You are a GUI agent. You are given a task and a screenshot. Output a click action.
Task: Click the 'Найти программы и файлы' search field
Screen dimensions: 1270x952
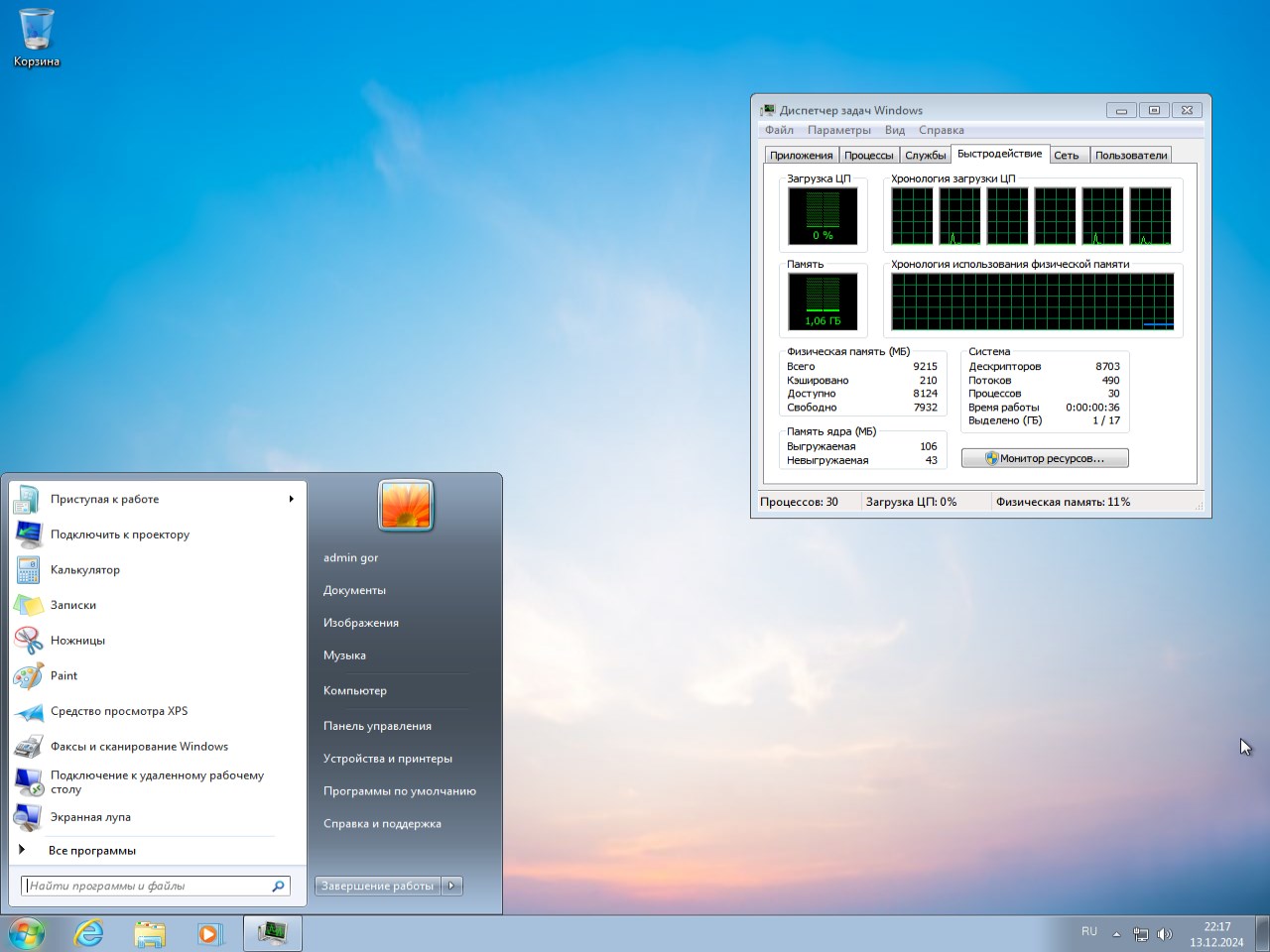pyautogui.click(x=147, y=886)
